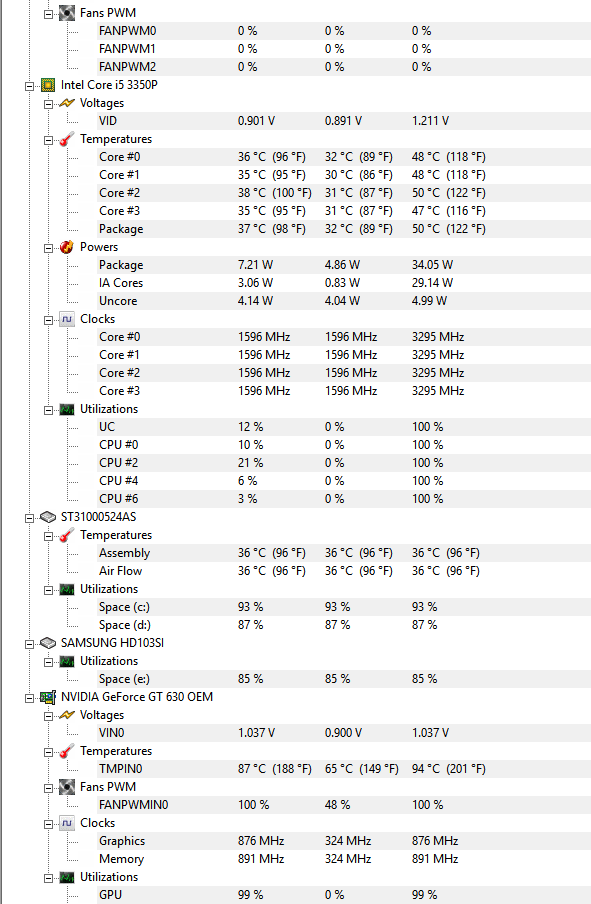Click the CPU Utilizations graph icon
The width and height of the screenshot is (591, 904).
(x=67, y=409)
